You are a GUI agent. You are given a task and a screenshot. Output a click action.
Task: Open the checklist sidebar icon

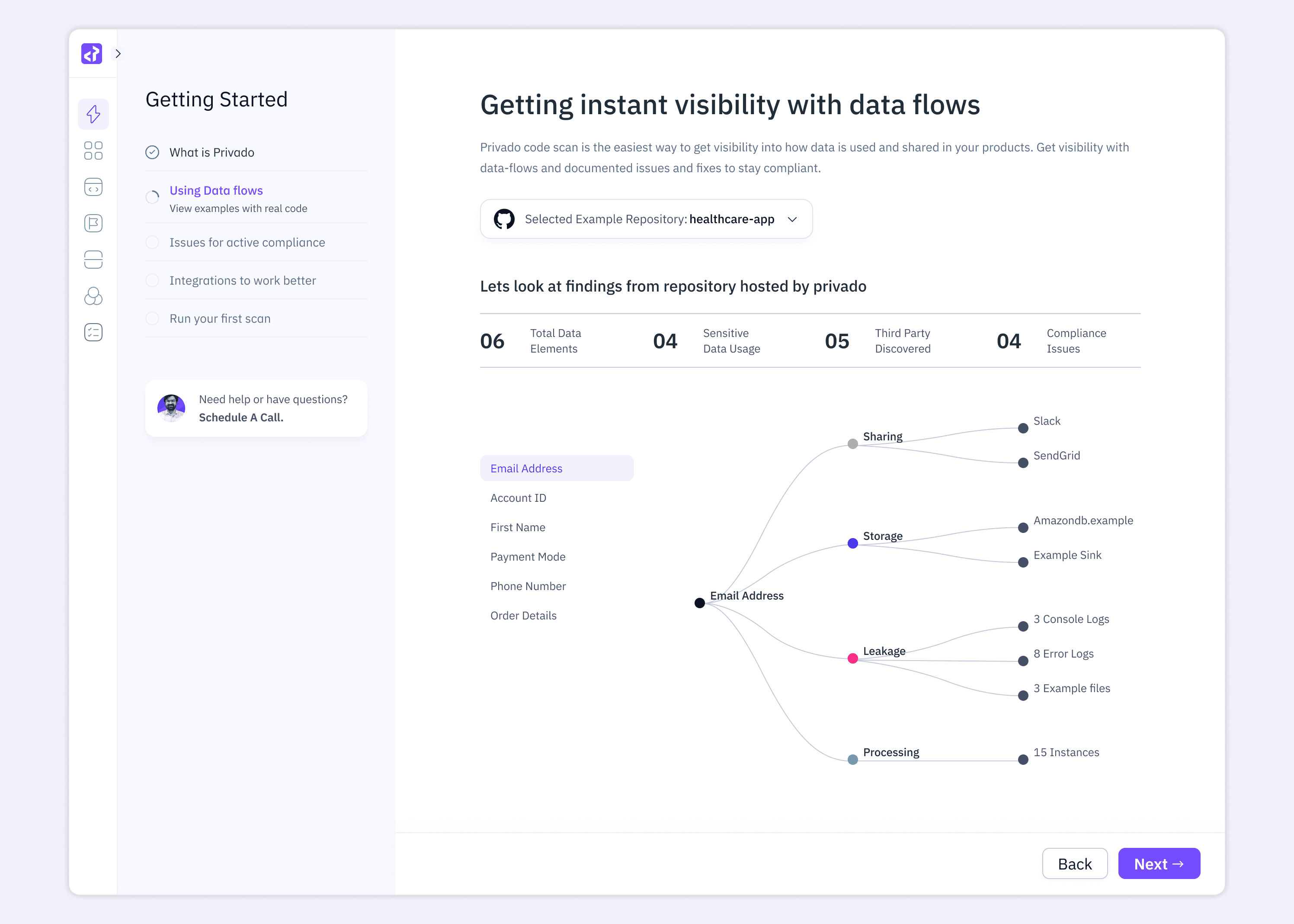tap(93, 332)
